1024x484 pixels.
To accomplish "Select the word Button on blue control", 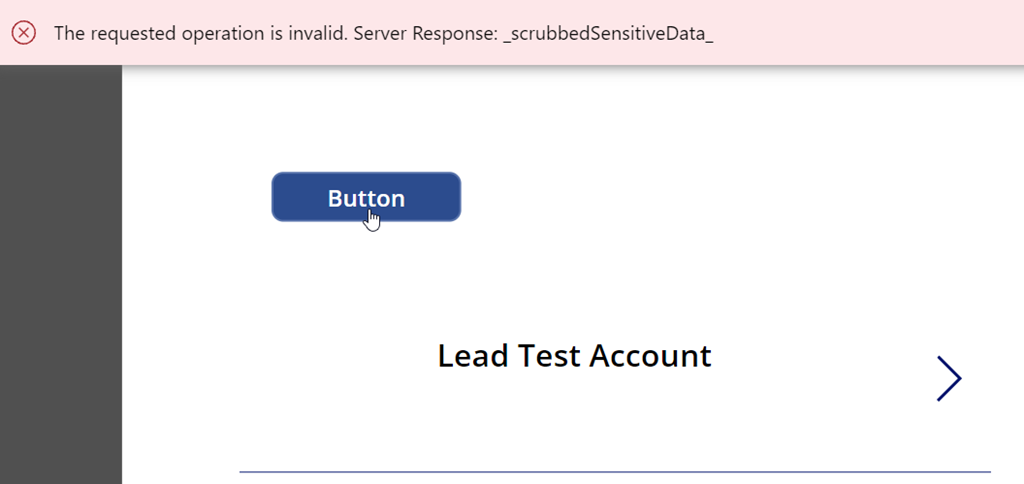I will [x=366, y=198].
